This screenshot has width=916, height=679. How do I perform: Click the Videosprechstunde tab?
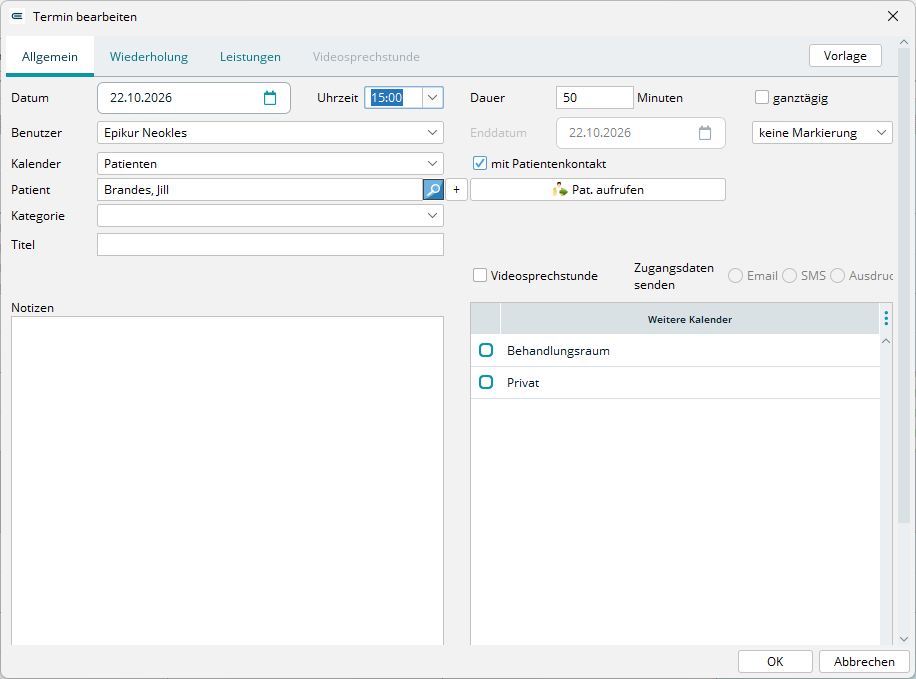[366, 57]
